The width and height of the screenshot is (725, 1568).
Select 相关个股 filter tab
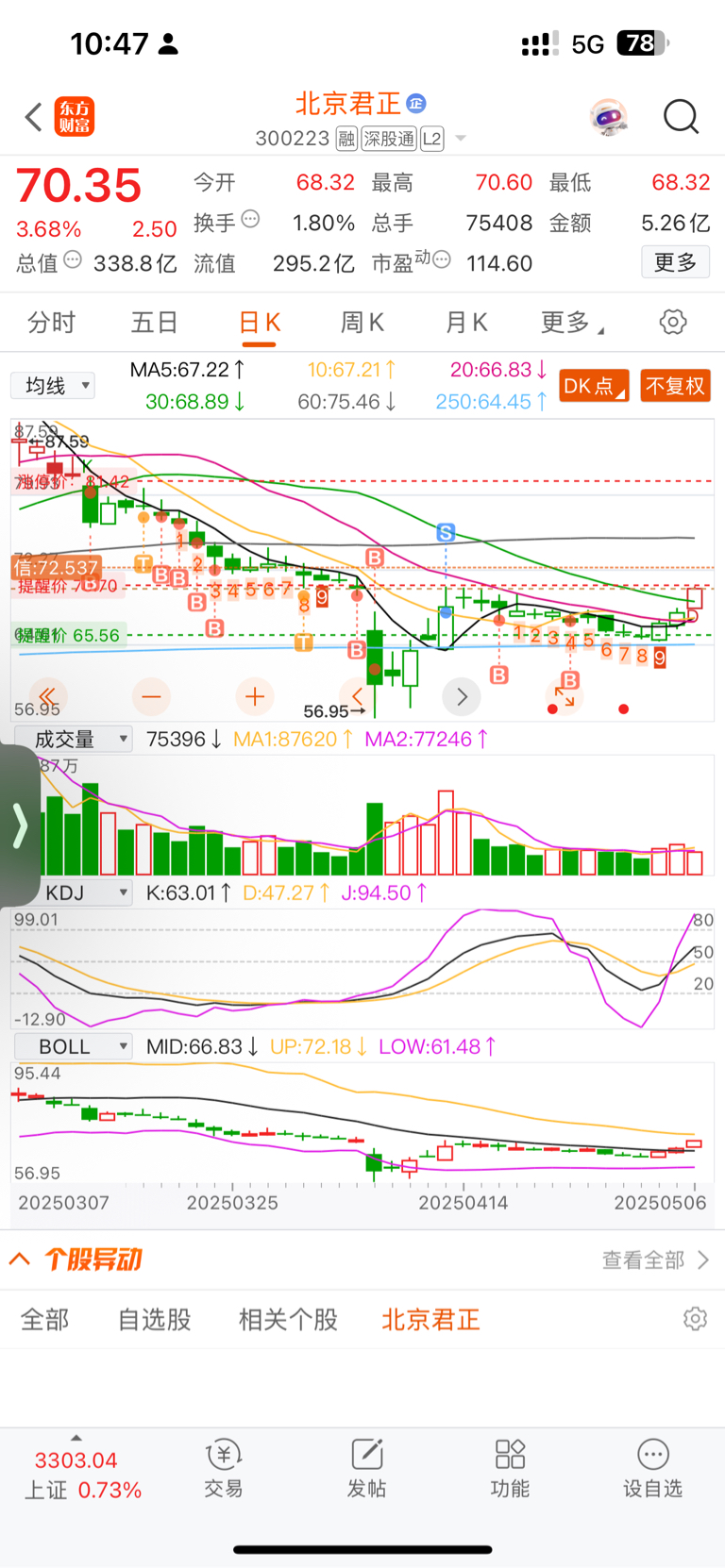point(288,1319)
